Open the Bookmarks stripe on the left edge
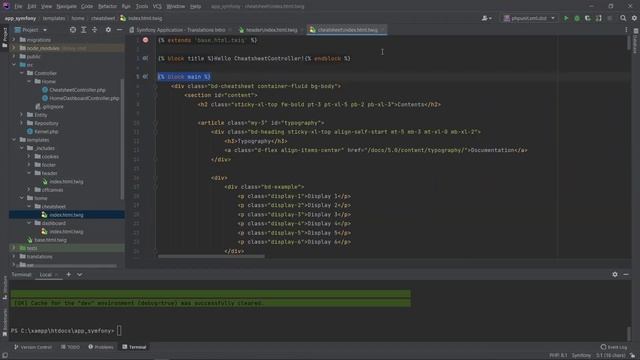Screen dimensions: 640x360 [4, 322]
